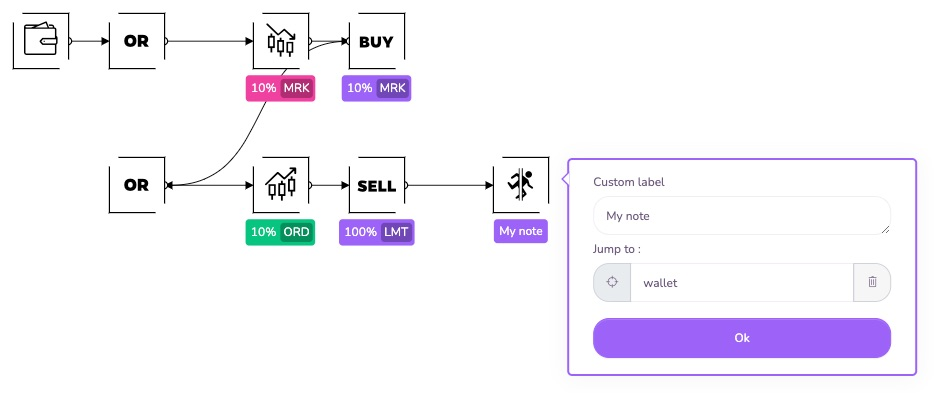Open the BUY order node
The width and height of the screenshot is (934, 393).
[376, 41]
